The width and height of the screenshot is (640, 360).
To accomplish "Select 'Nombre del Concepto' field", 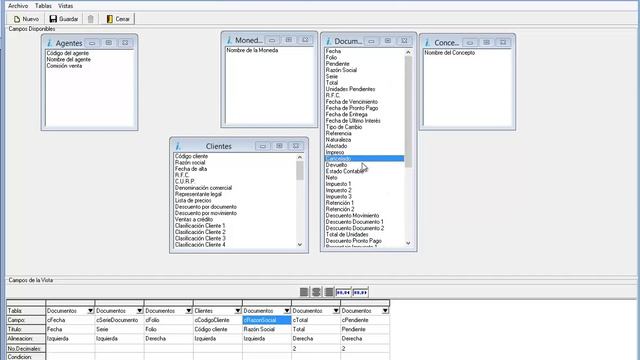I will point(449,53).
